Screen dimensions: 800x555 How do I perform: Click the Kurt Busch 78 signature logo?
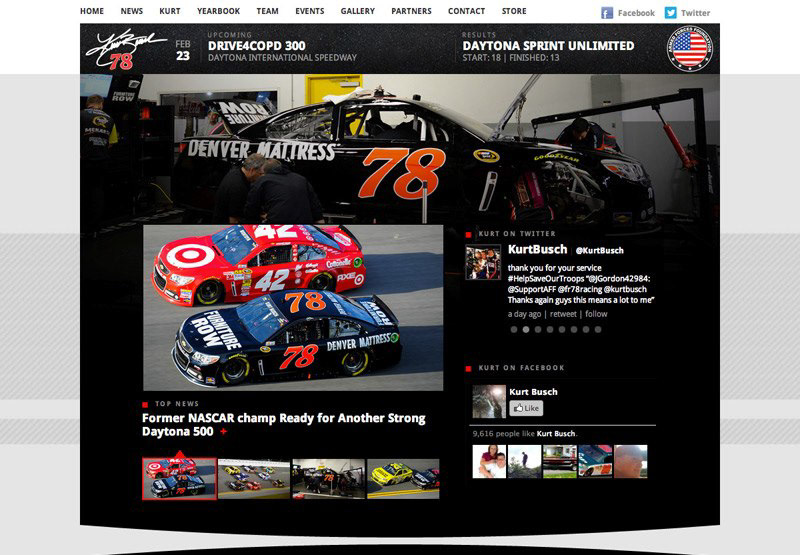tap(126, 49)
